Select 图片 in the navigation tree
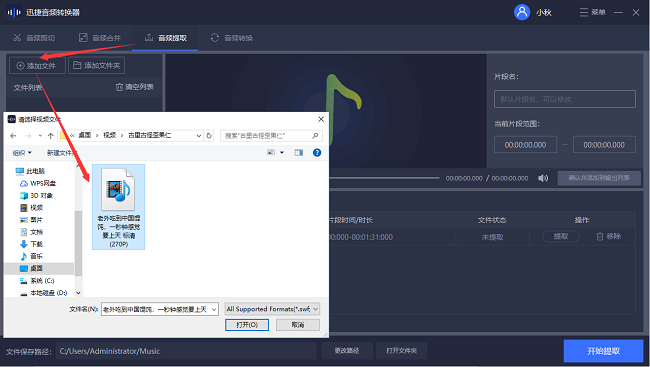The image size is (650, 367). click(x=31, y=219)
